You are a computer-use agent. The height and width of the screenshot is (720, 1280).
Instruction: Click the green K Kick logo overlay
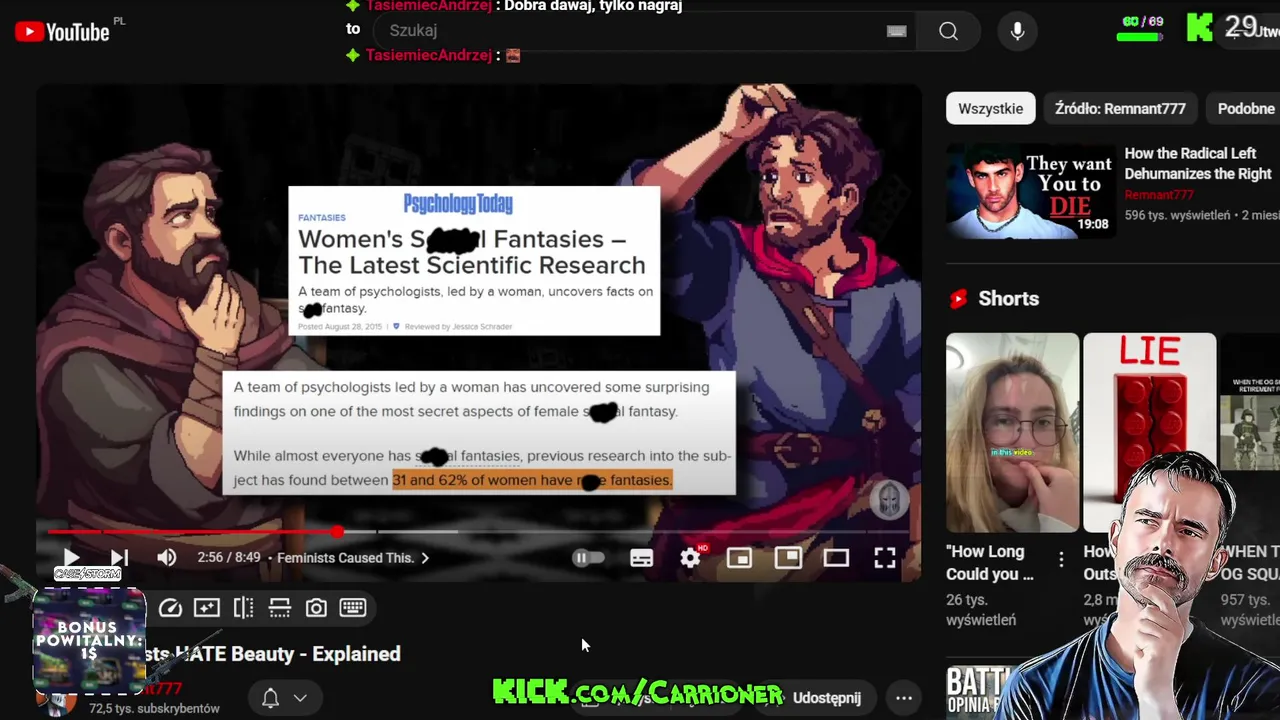tap(1200, 28)
